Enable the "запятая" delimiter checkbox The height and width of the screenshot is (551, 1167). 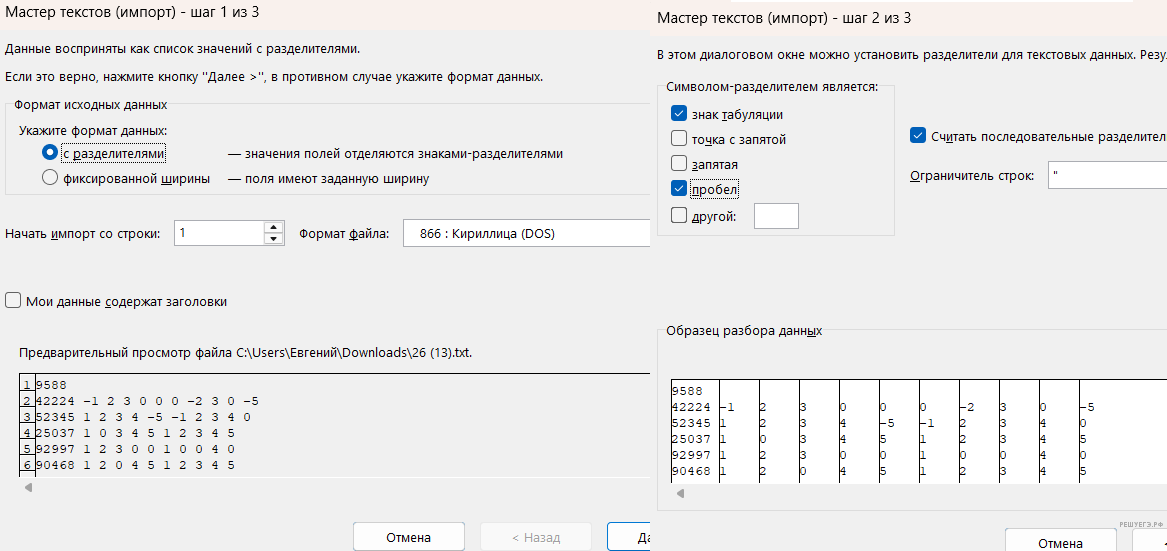(680, 163)
